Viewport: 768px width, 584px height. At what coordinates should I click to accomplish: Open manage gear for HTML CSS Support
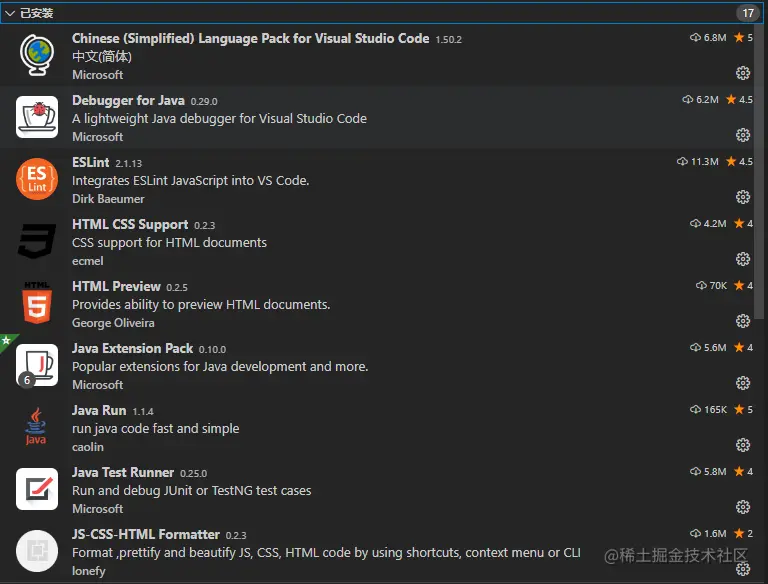coord(743,259)
